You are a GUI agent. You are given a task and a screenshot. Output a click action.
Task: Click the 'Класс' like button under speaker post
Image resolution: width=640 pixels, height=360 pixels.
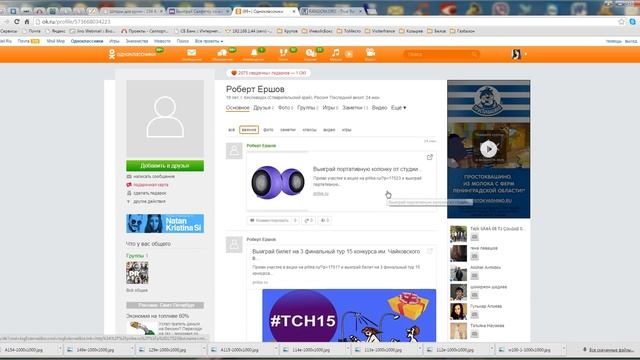pyautogui.click(x=325, y=220)
